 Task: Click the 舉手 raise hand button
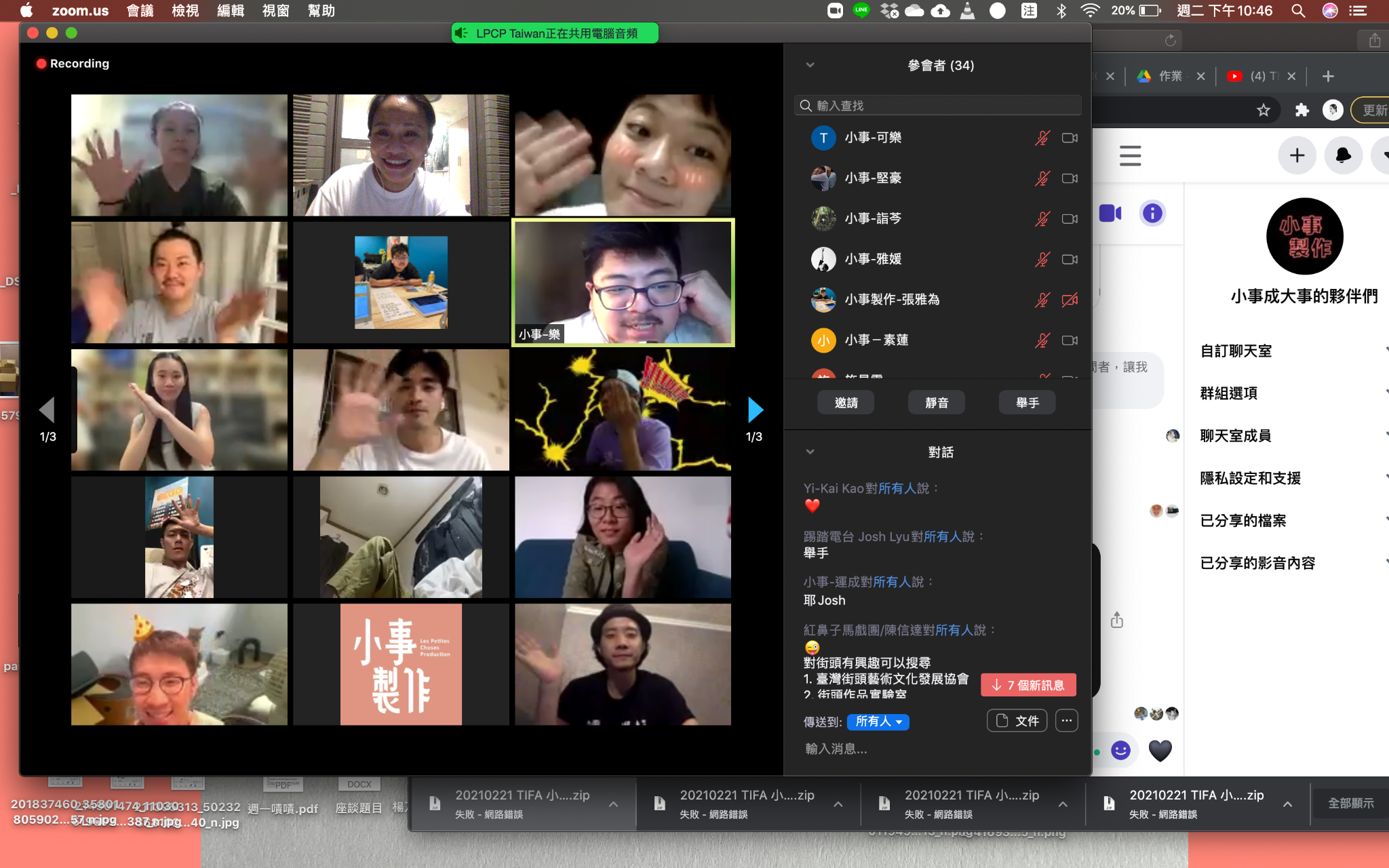(x=1028, y=403)
